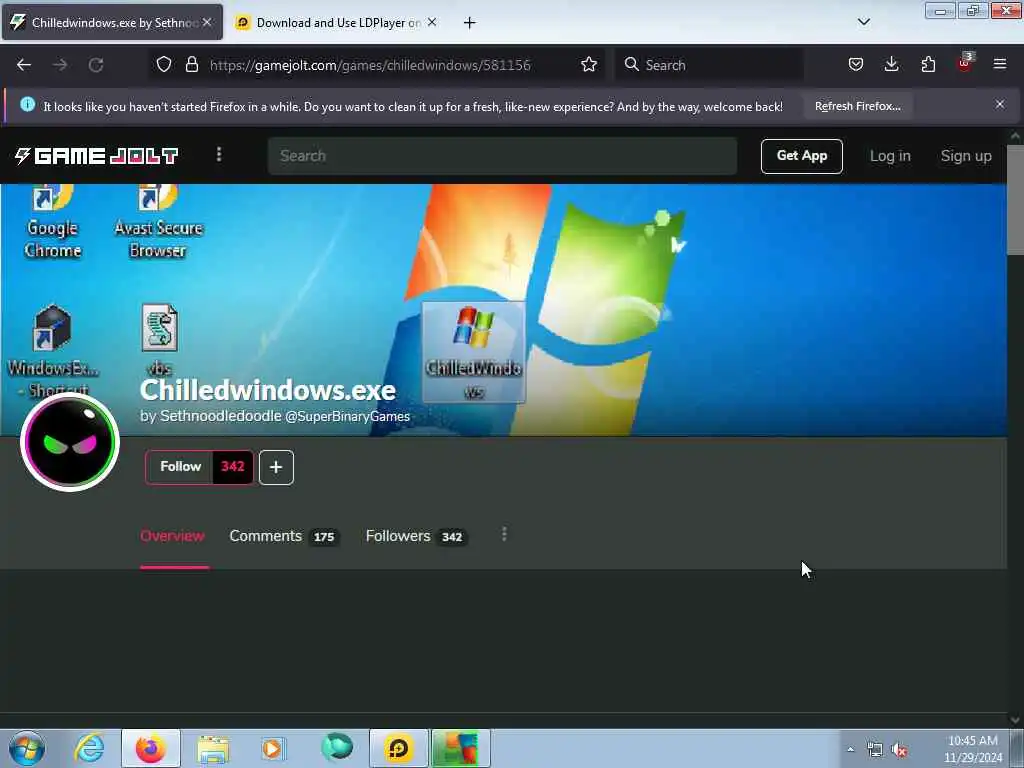
Task: Open the Log in link
Action: tap(889, 156)
